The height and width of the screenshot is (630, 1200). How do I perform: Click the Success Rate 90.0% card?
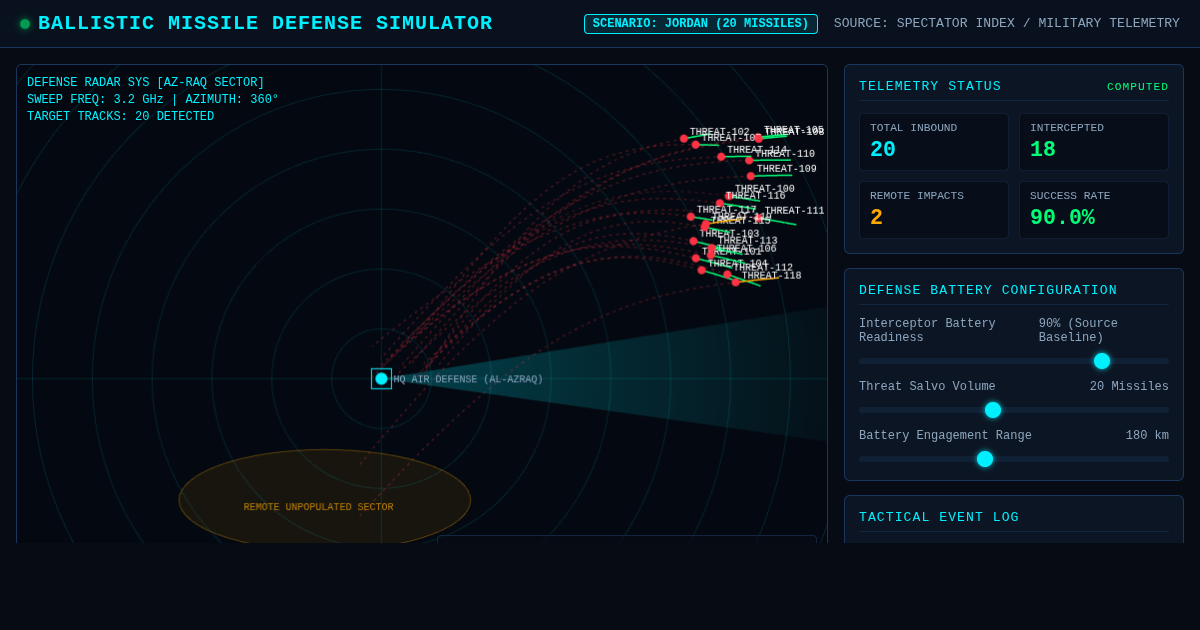[1094, 210]
